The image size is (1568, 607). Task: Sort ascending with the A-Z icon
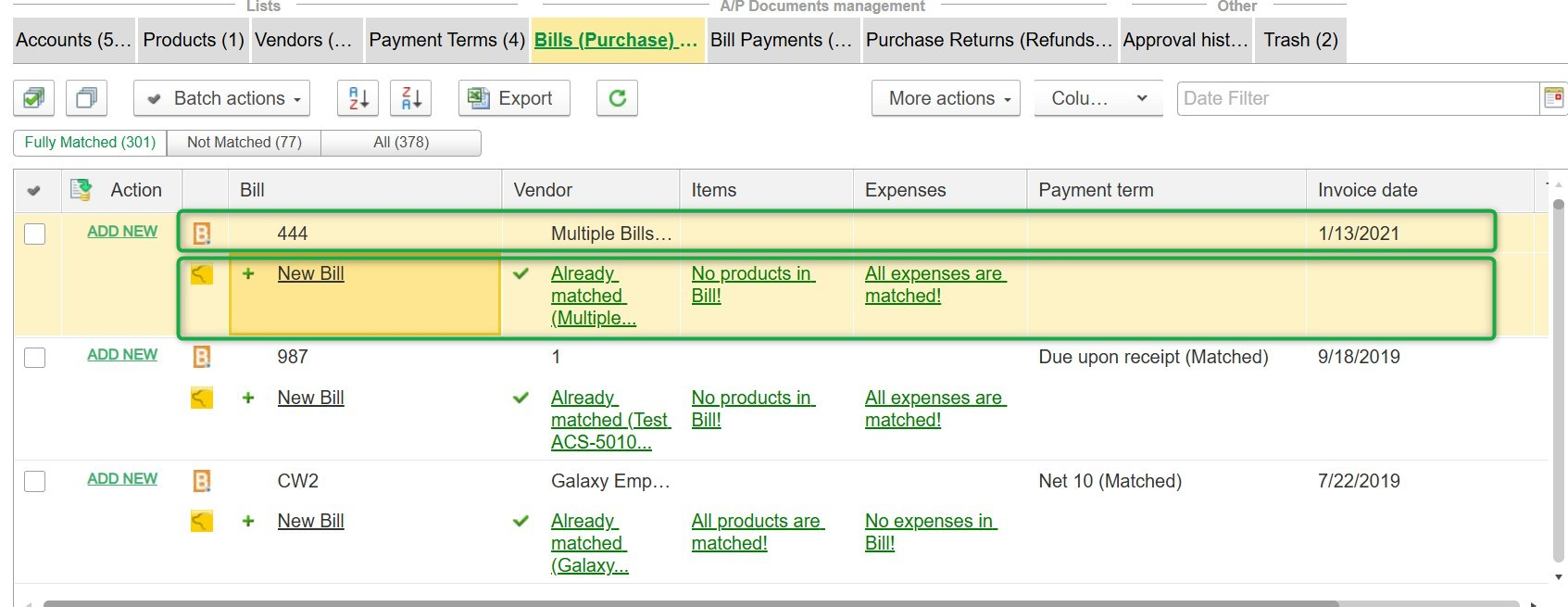pos(358,98)
